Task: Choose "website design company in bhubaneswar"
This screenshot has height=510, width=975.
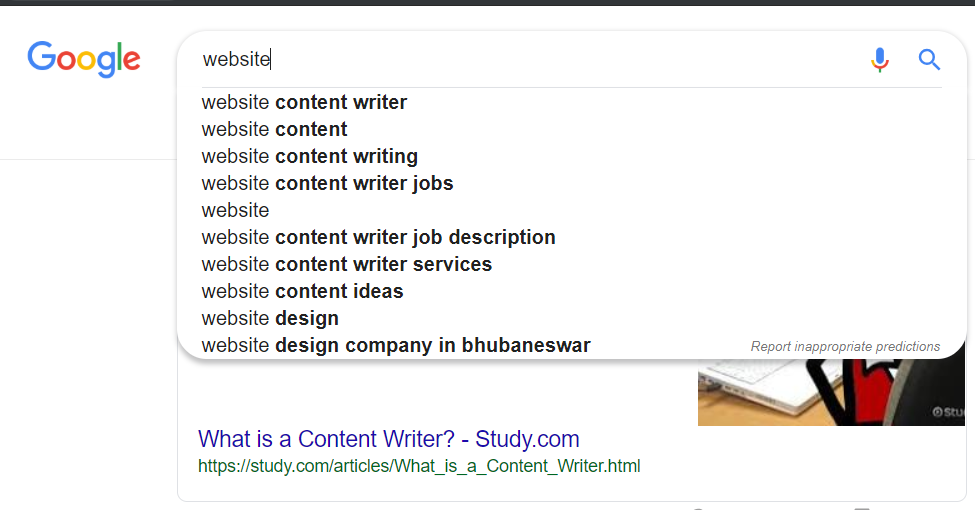Action: (x=395, y=345)
